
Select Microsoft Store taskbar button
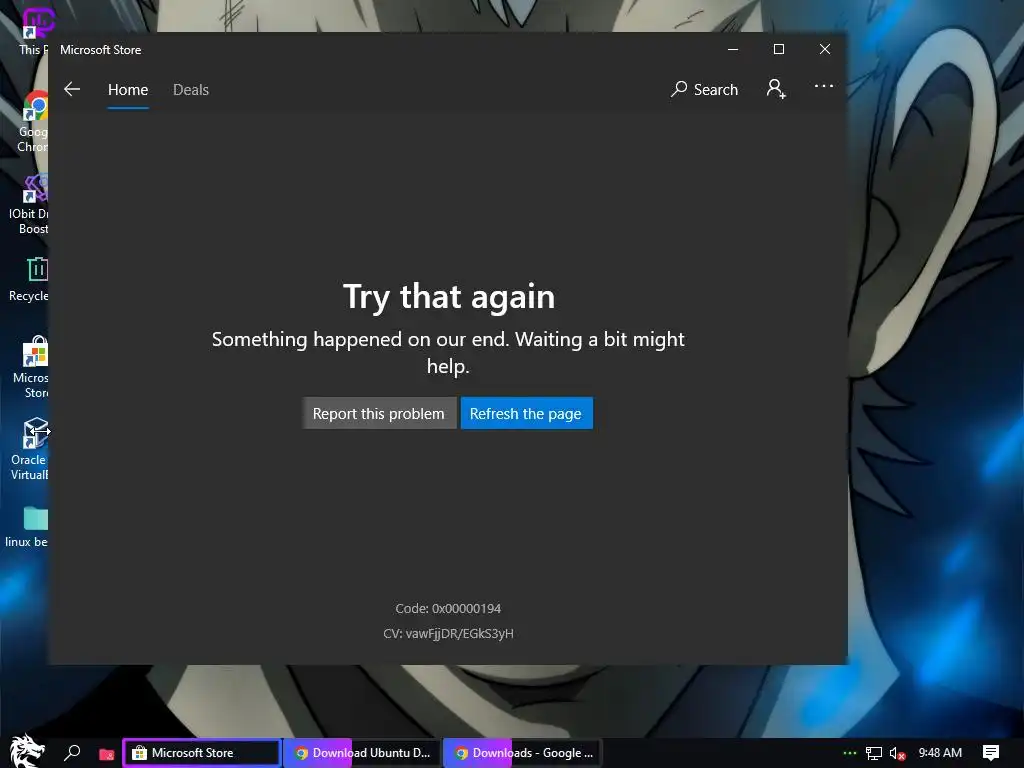(202, 753)
